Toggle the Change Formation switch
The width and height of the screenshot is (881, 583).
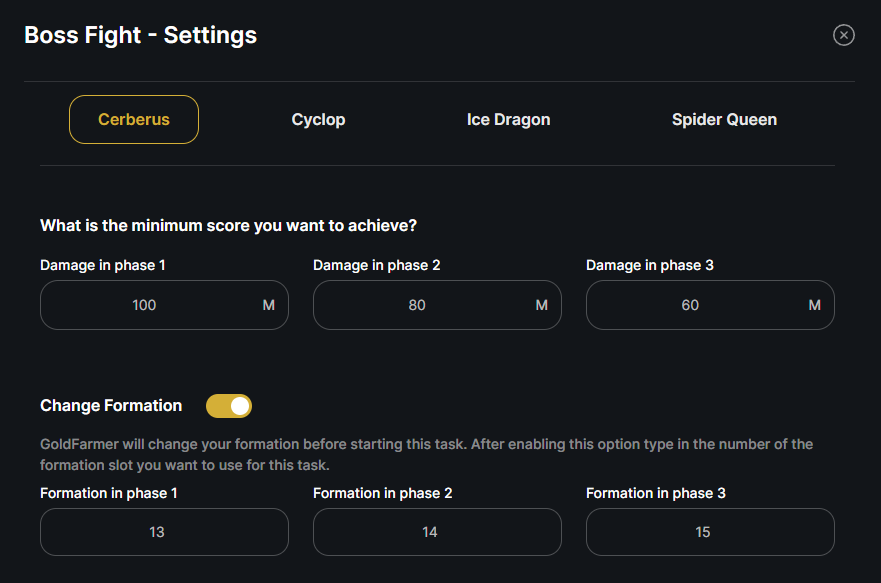click(229, 406)
